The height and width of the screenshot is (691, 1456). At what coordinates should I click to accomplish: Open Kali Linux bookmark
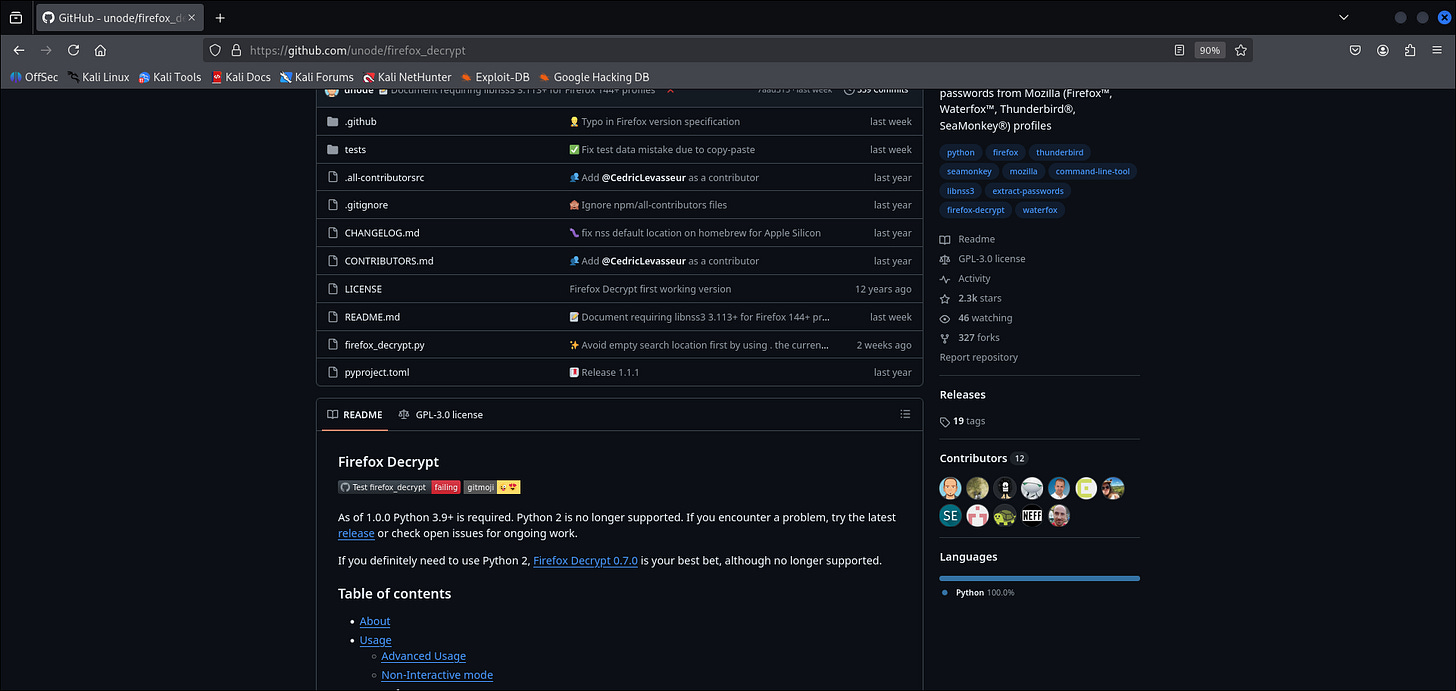tap(98, 77)
